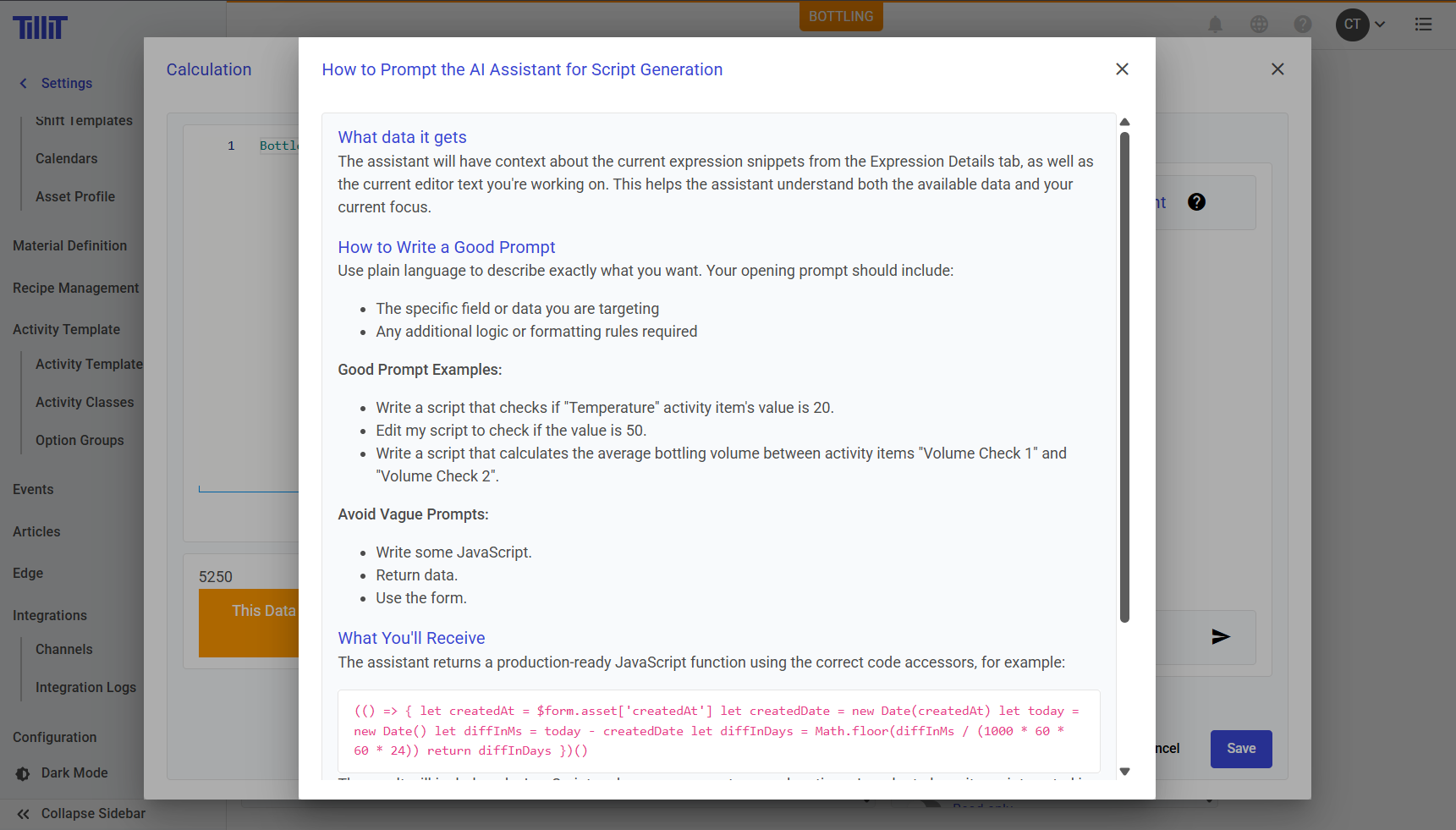
Task: Click the black help icon beside assistant
Action: coord(1196,202)
